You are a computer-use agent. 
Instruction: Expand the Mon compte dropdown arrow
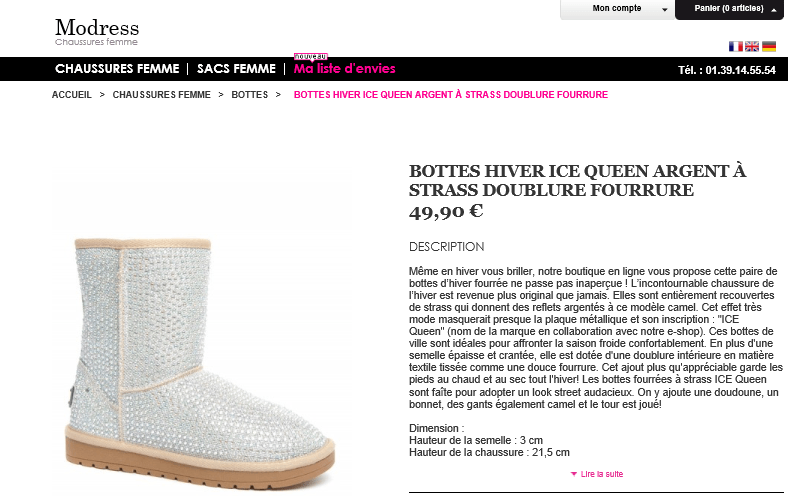665,10
